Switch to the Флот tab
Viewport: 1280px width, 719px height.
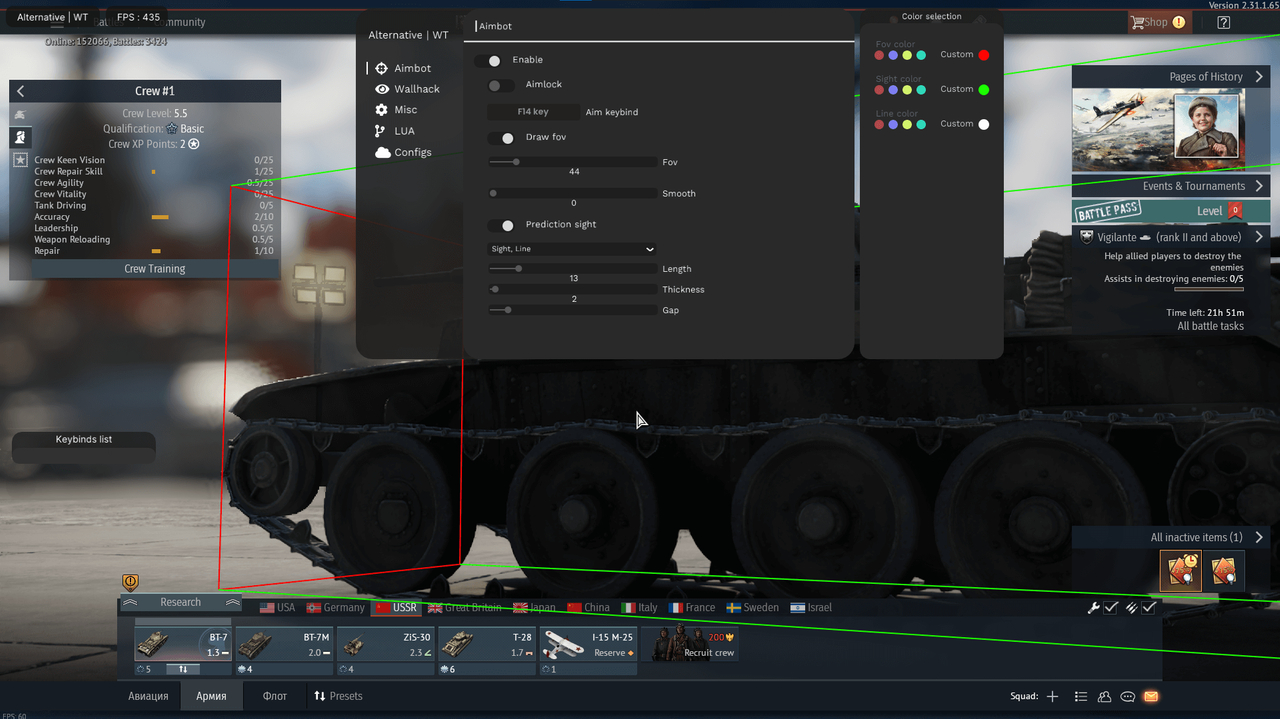[x=275, y=696]
